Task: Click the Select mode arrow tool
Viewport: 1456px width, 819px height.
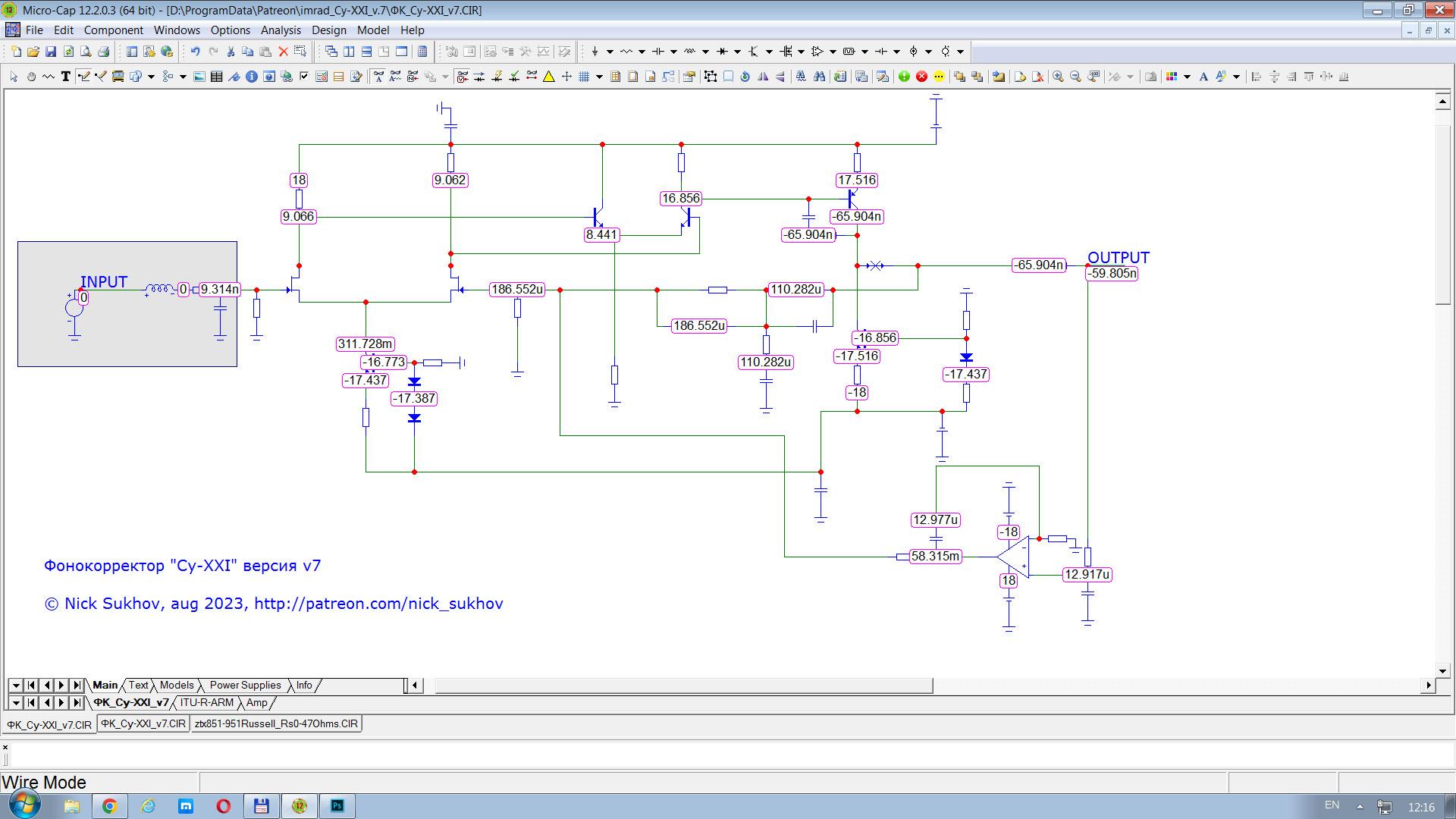Action: [x=14, y=77]
